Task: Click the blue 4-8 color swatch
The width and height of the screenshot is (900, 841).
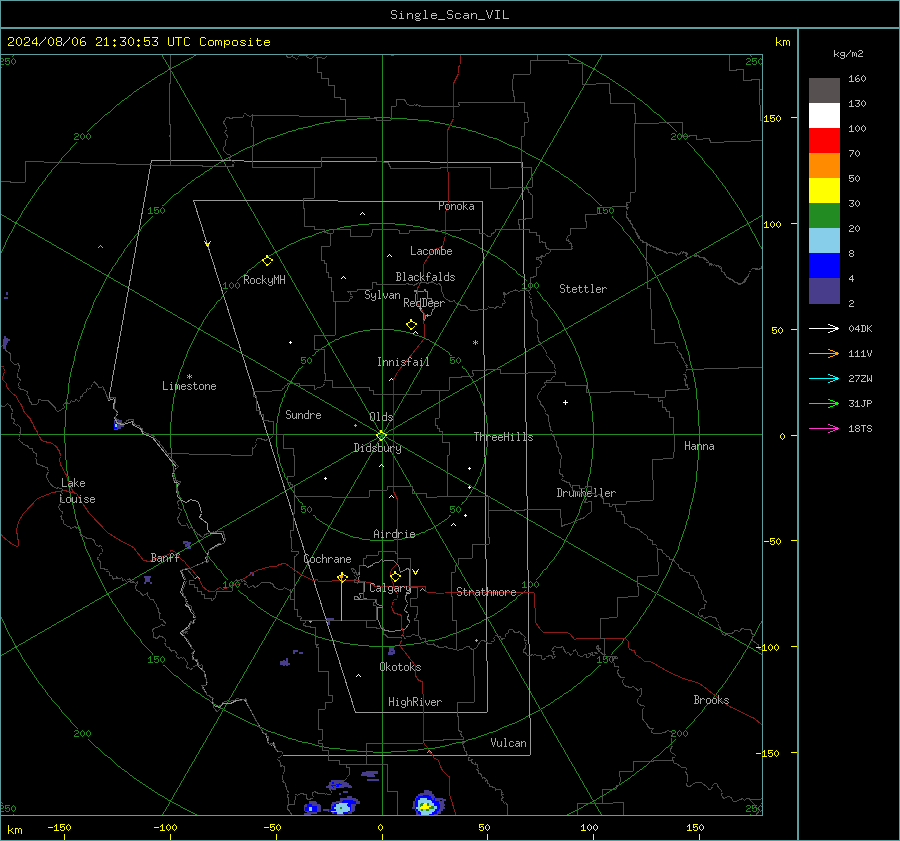Action: tap(824, 265)
